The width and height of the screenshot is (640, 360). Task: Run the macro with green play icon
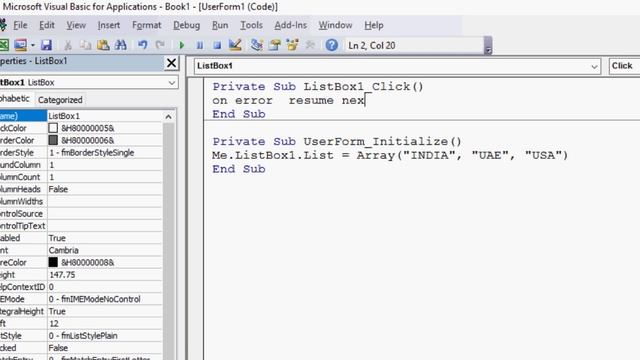pos(182,45)
